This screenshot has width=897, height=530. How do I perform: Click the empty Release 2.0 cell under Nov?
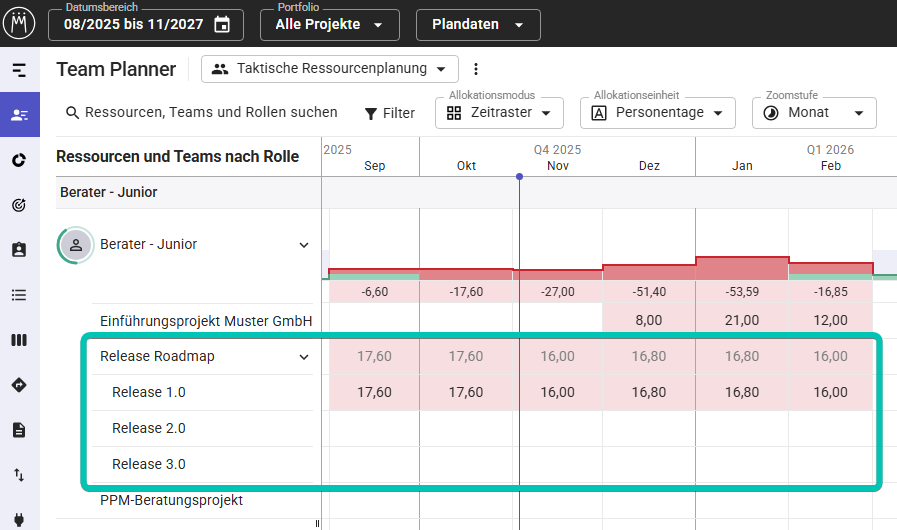click(x=558, y=428)
